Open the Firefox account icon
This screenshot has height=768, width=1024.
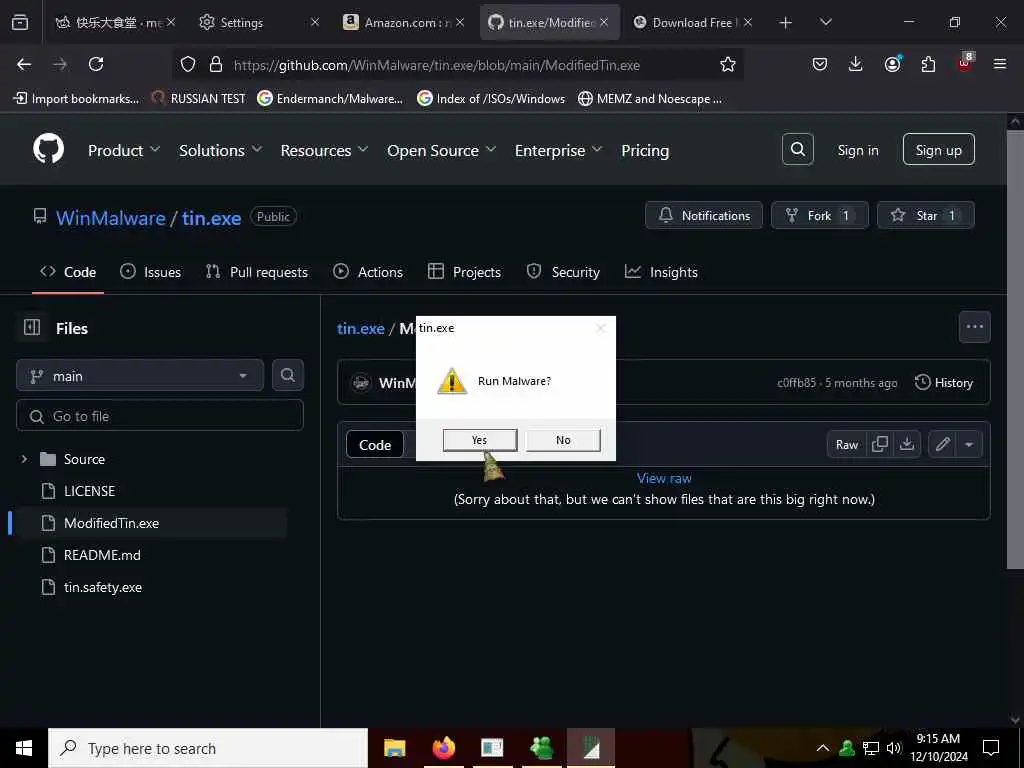(892, 64)
